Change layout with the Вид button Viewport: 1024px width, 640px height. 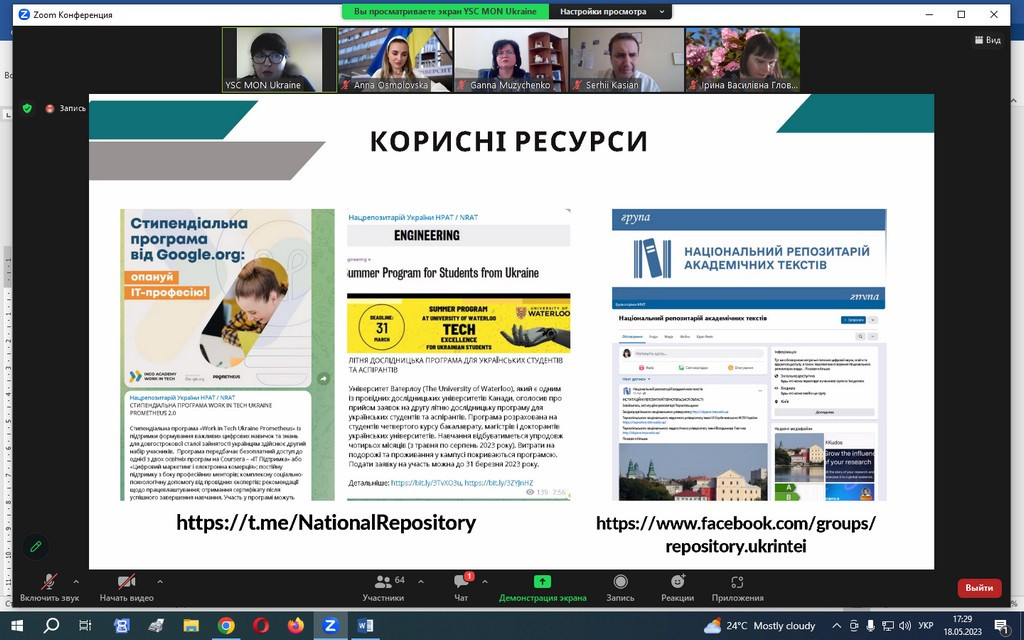point(987,40)
